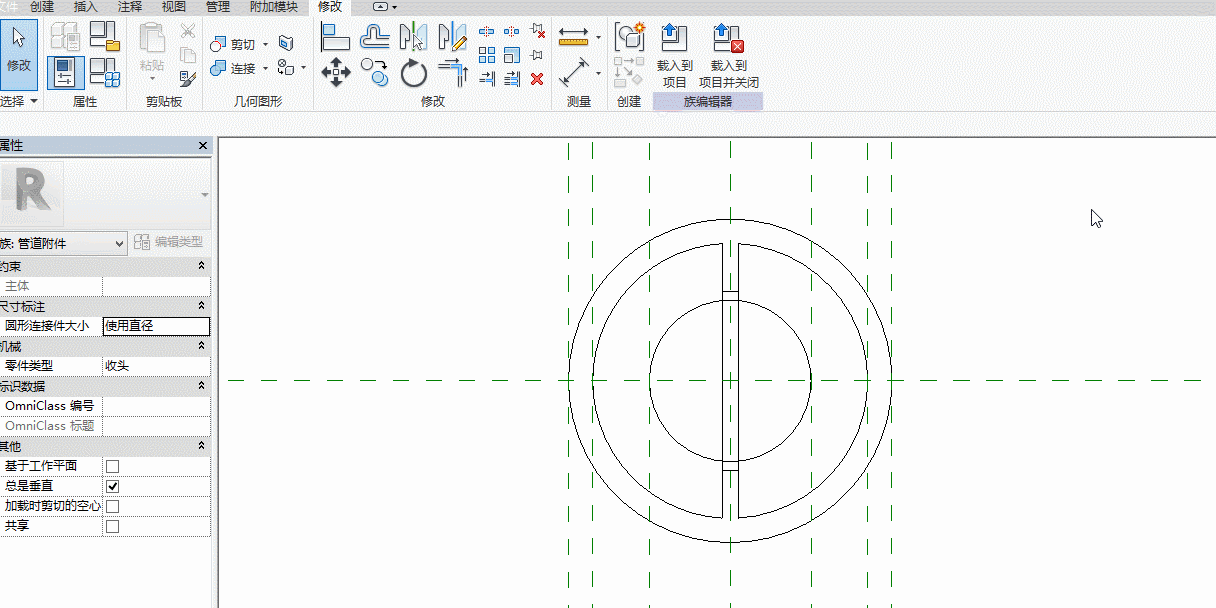1216x608 pixels.
Task: Click the 圆形连接件大小 value field
Action: [x=156, y=326]
